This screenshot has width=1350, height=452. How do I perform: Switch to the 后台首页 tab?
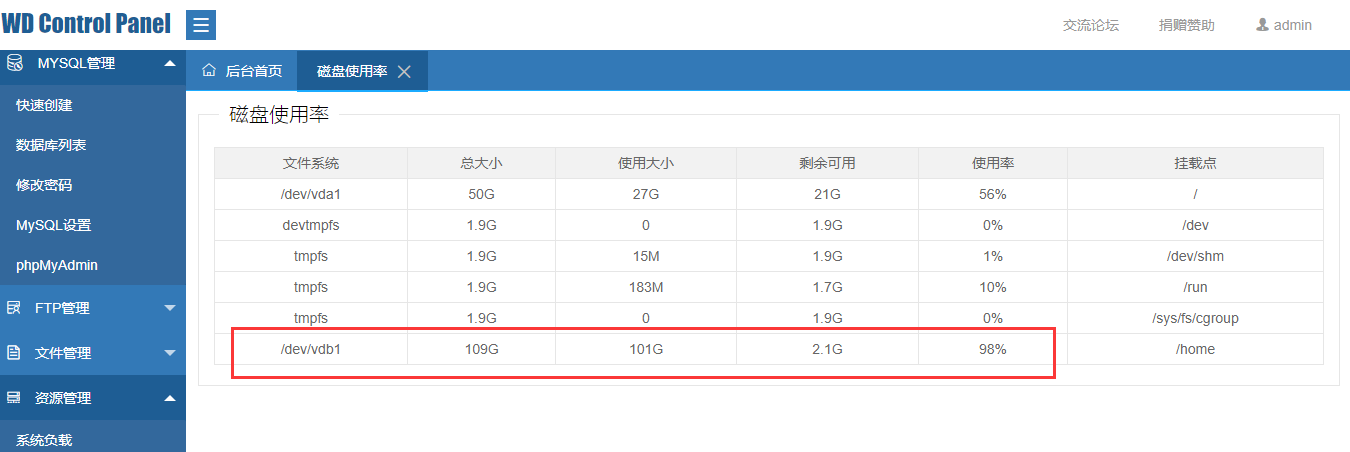242,71
